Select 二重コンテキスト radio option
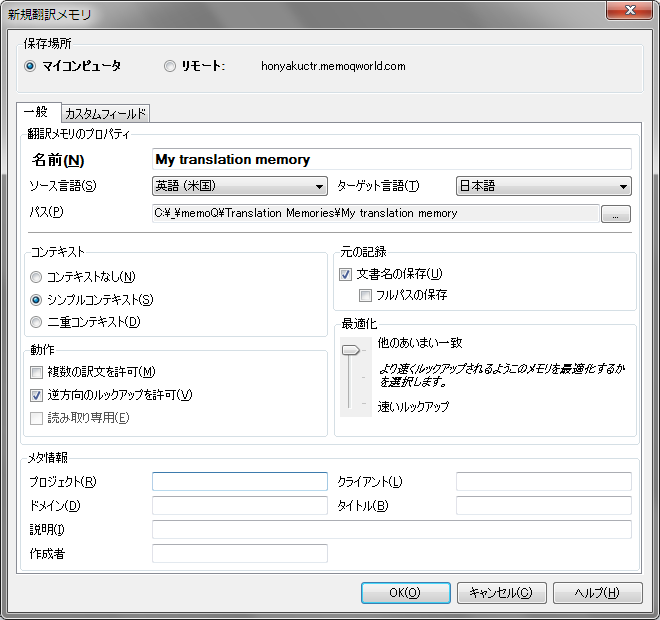660x620 pixels. pyautogui.click(x=37, y=322)
